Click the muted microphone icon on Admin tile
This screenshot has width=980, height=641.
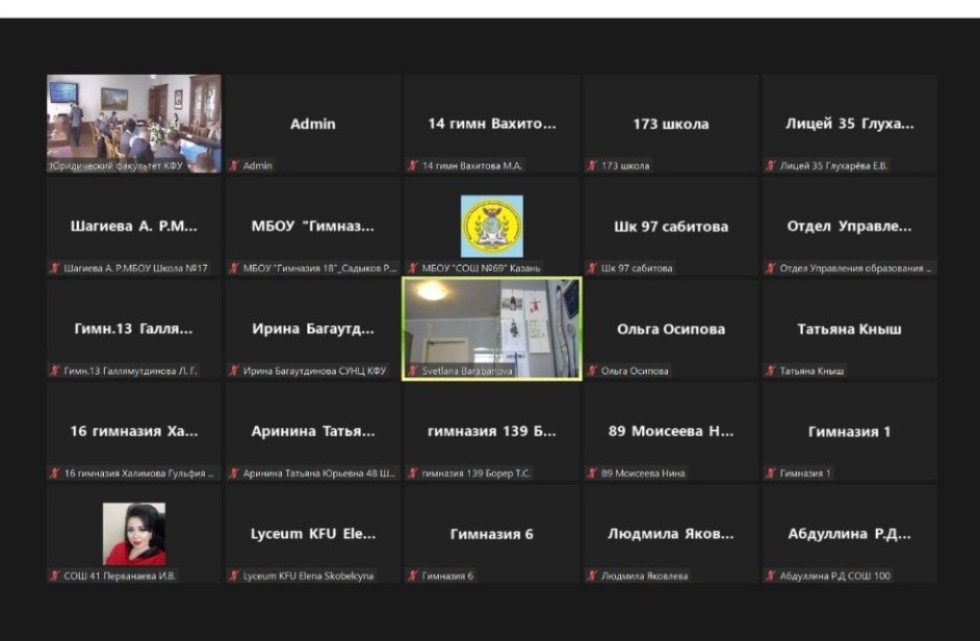[235, 166]
